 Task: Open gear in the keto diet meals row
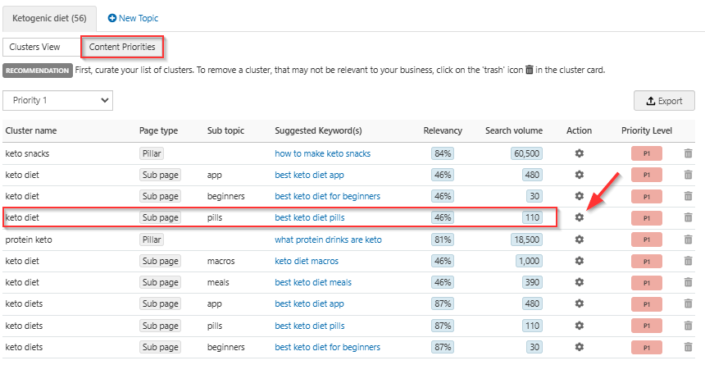(x=579, y=282)
